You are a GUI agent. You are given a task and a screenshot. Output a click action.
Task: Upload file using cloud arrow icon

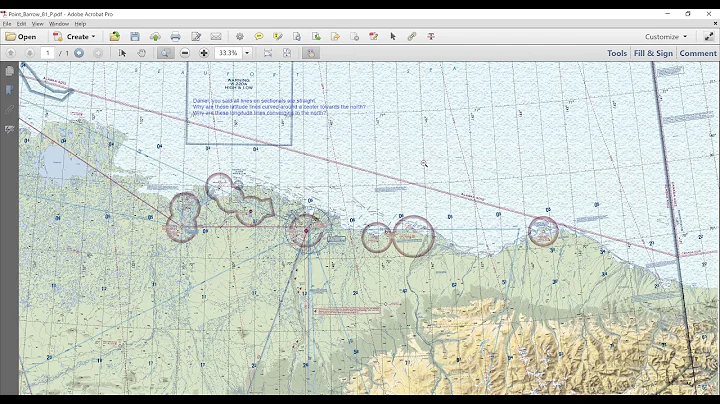coord(155,37)
